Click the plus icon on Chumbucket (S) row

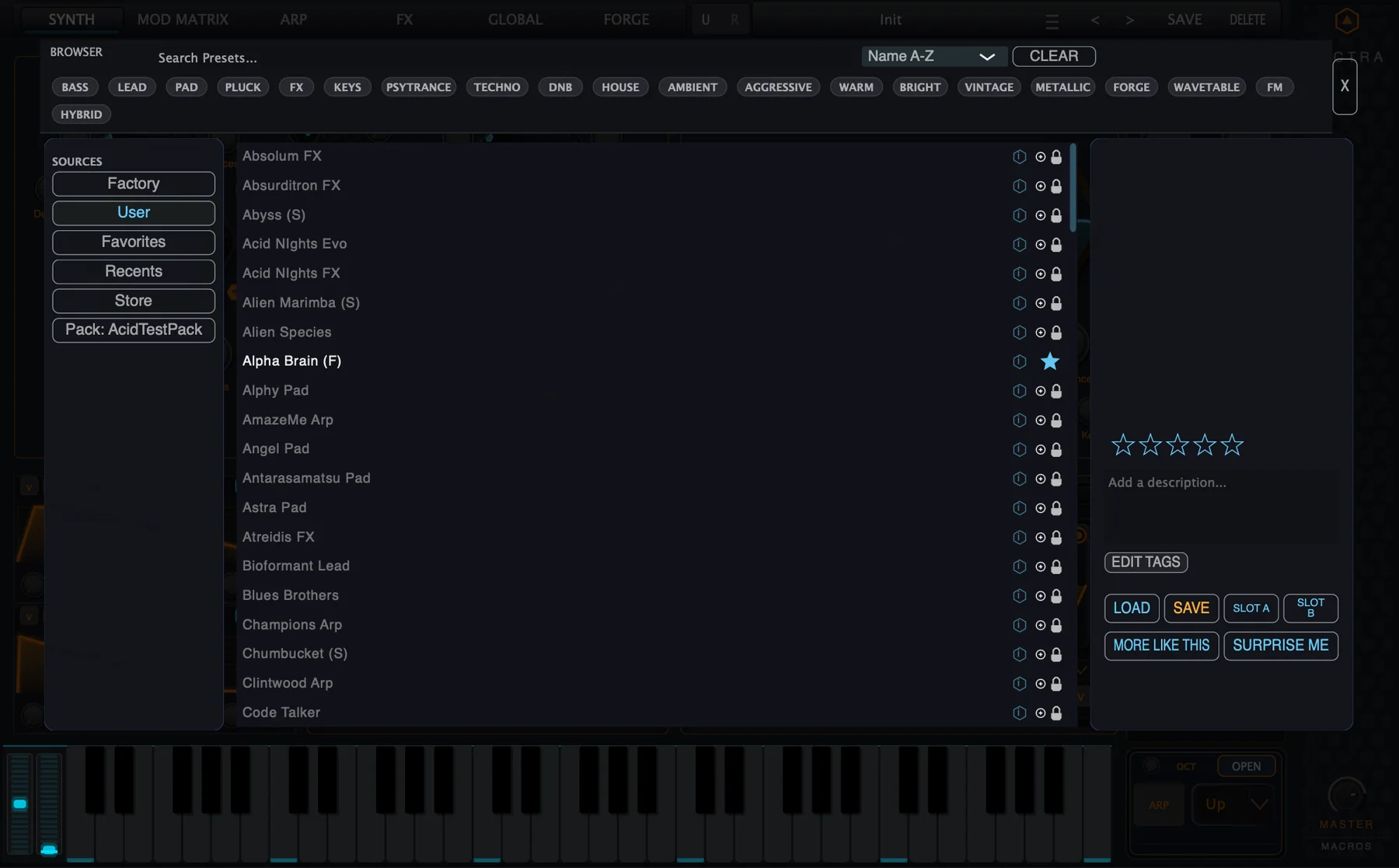[x=1040, y=654]
